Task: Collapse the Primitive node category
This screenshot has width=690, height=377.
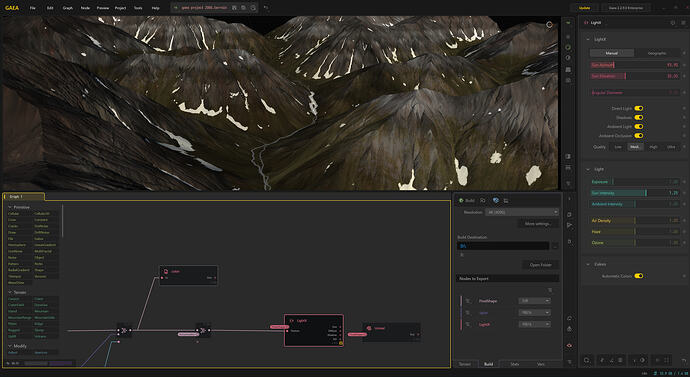Action: (10, 207)
